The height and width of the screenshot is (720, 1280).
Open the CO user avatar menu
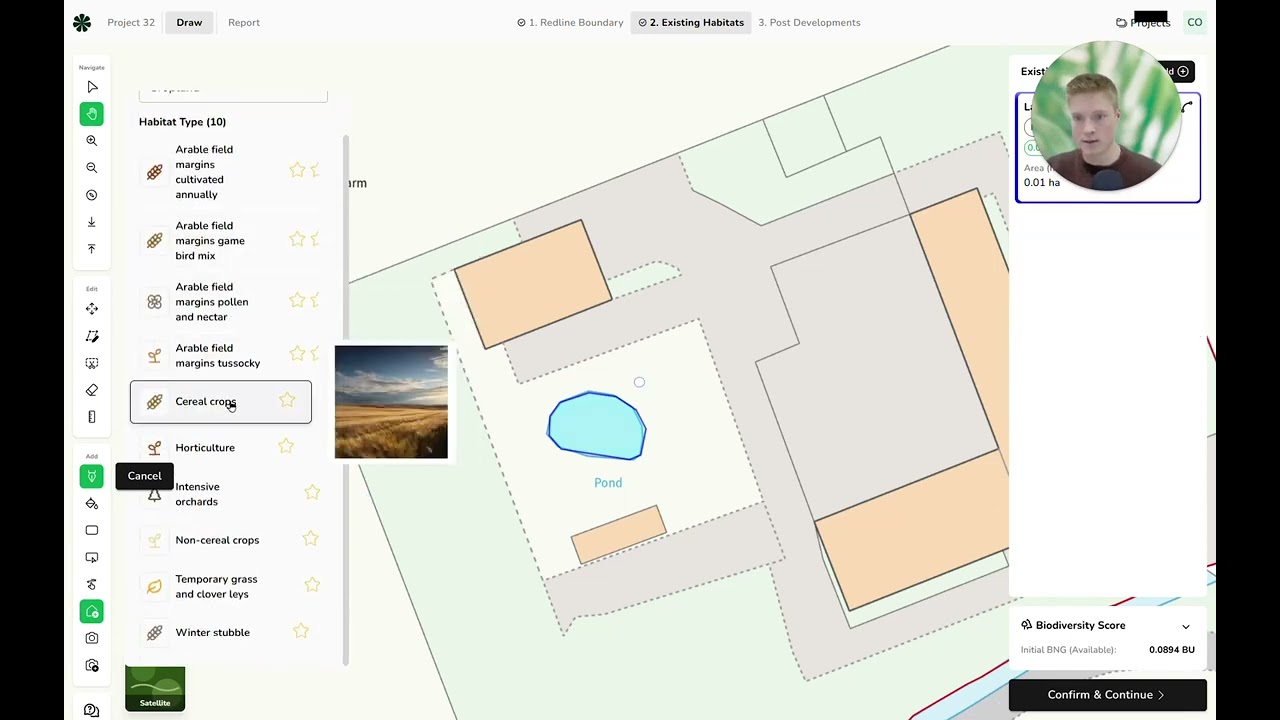pos(1195,22)
